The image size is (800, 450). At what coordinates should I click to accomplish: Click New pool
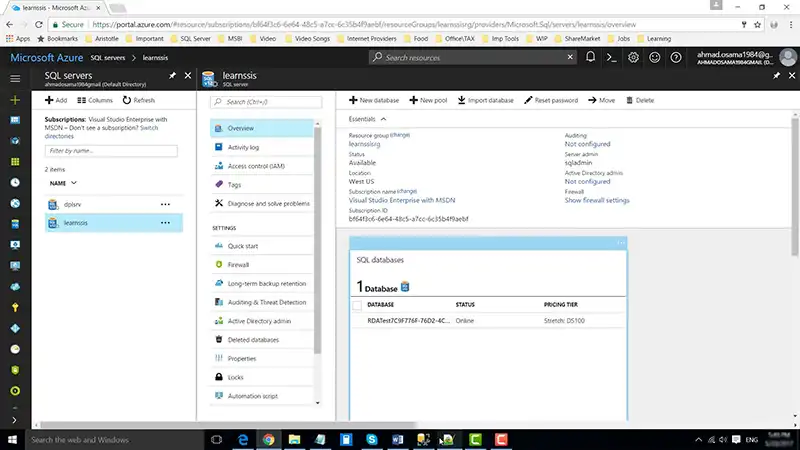[x=428, y=101]
